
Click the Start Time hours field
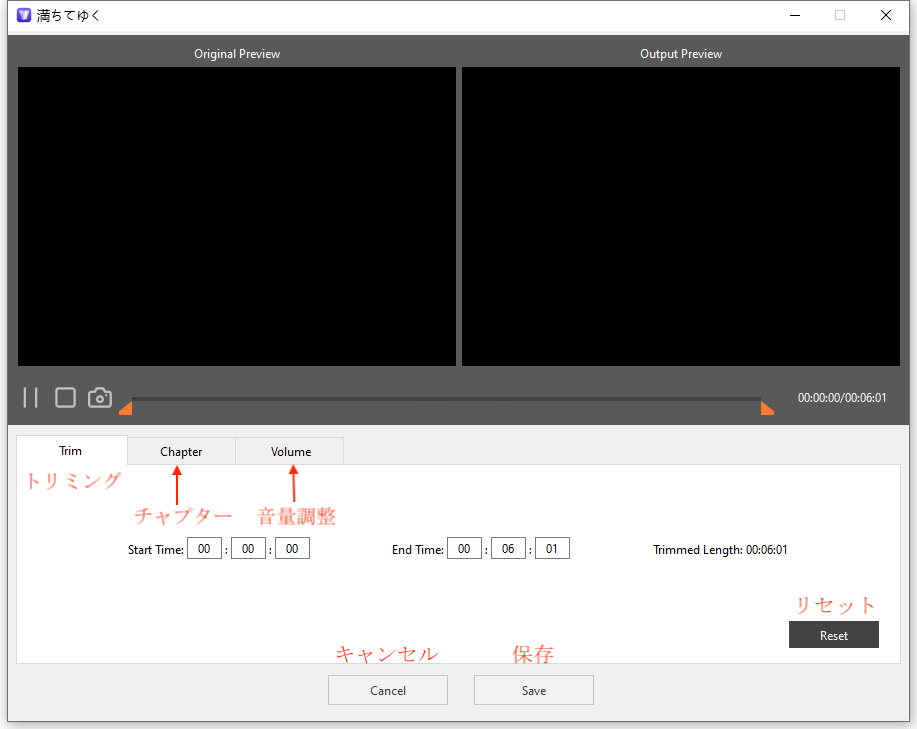click(x=204, y=549)
